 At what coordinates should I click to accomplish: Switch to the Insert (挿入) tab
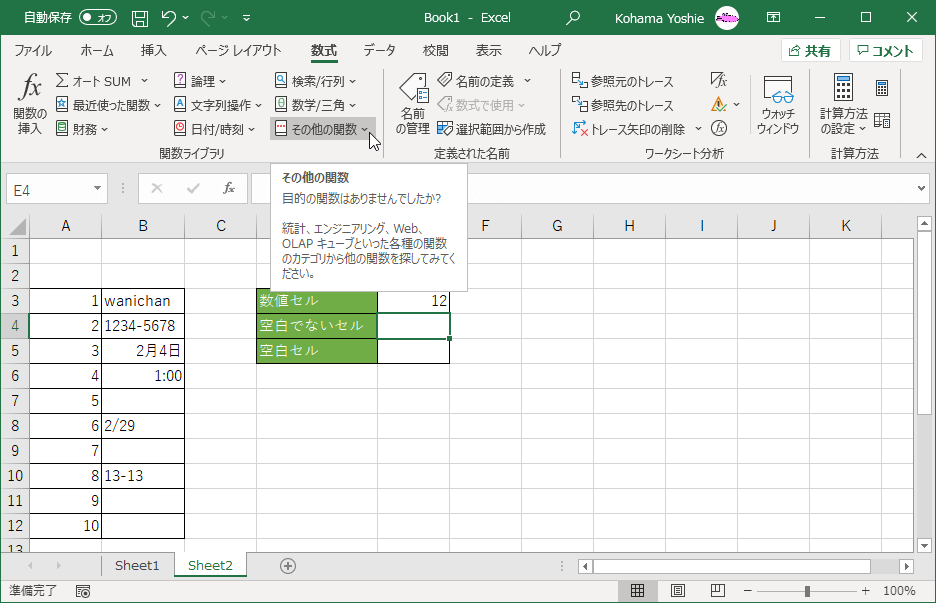[x=153, y=51]
